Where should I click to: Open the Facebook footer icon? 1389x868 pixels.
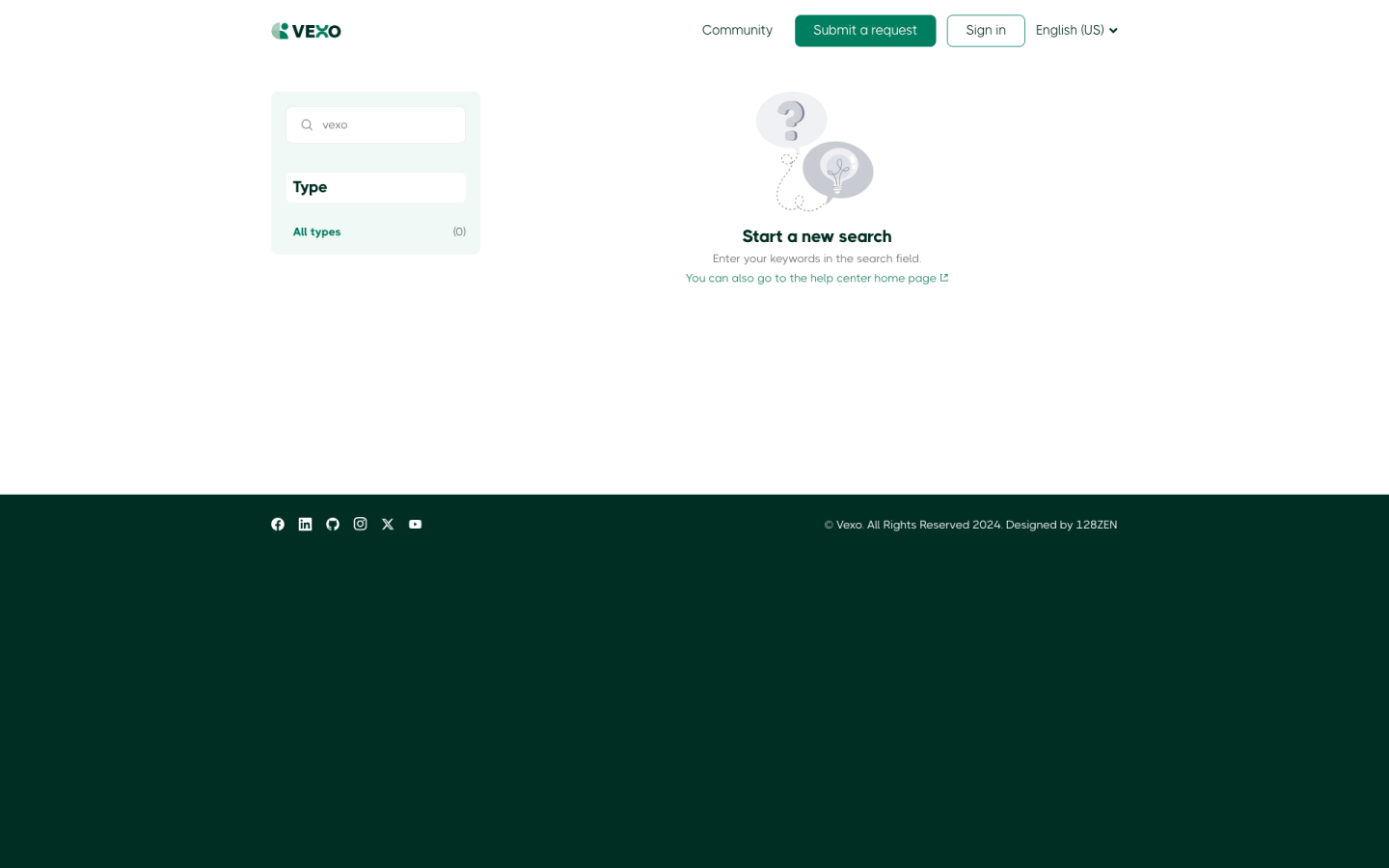[x=278, y=525]
